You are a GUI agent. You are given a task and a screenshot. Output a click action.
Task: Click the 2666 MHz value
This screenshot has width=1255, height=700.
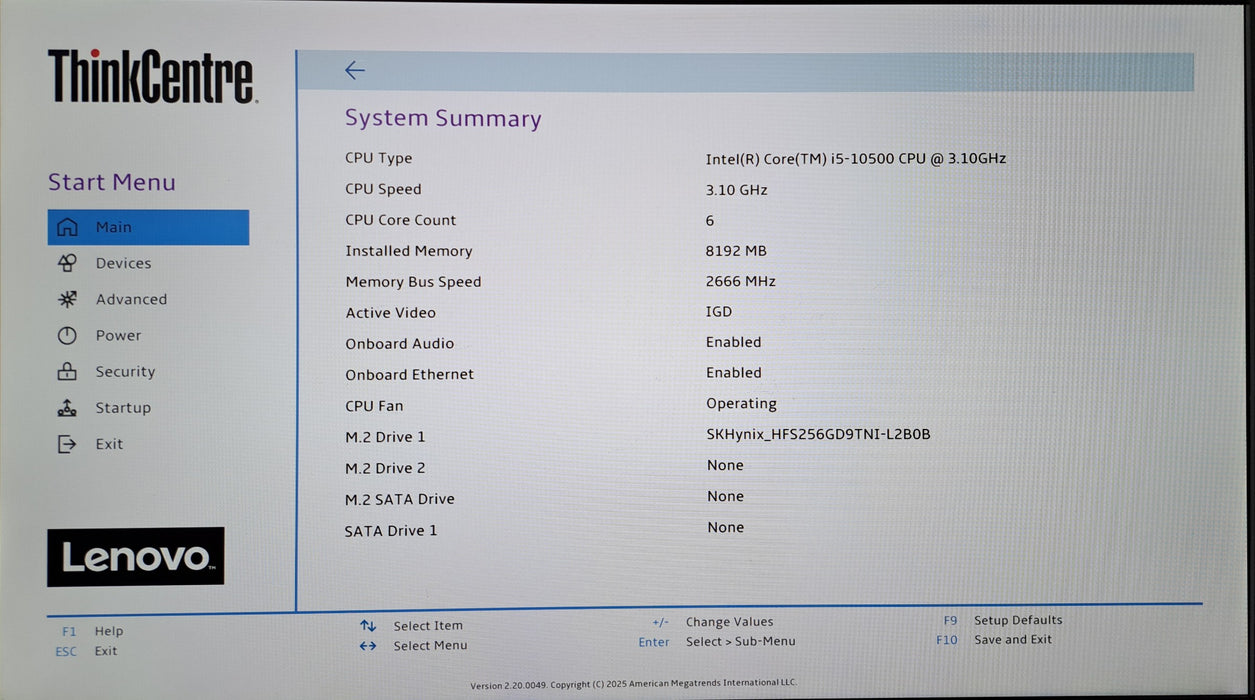(741, 282)
